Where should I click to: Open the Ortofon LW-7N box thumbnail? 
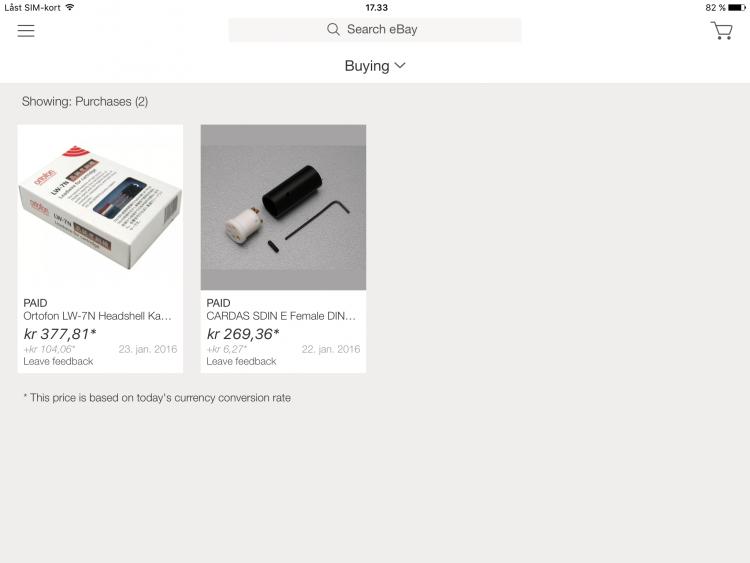click(100, 207)
